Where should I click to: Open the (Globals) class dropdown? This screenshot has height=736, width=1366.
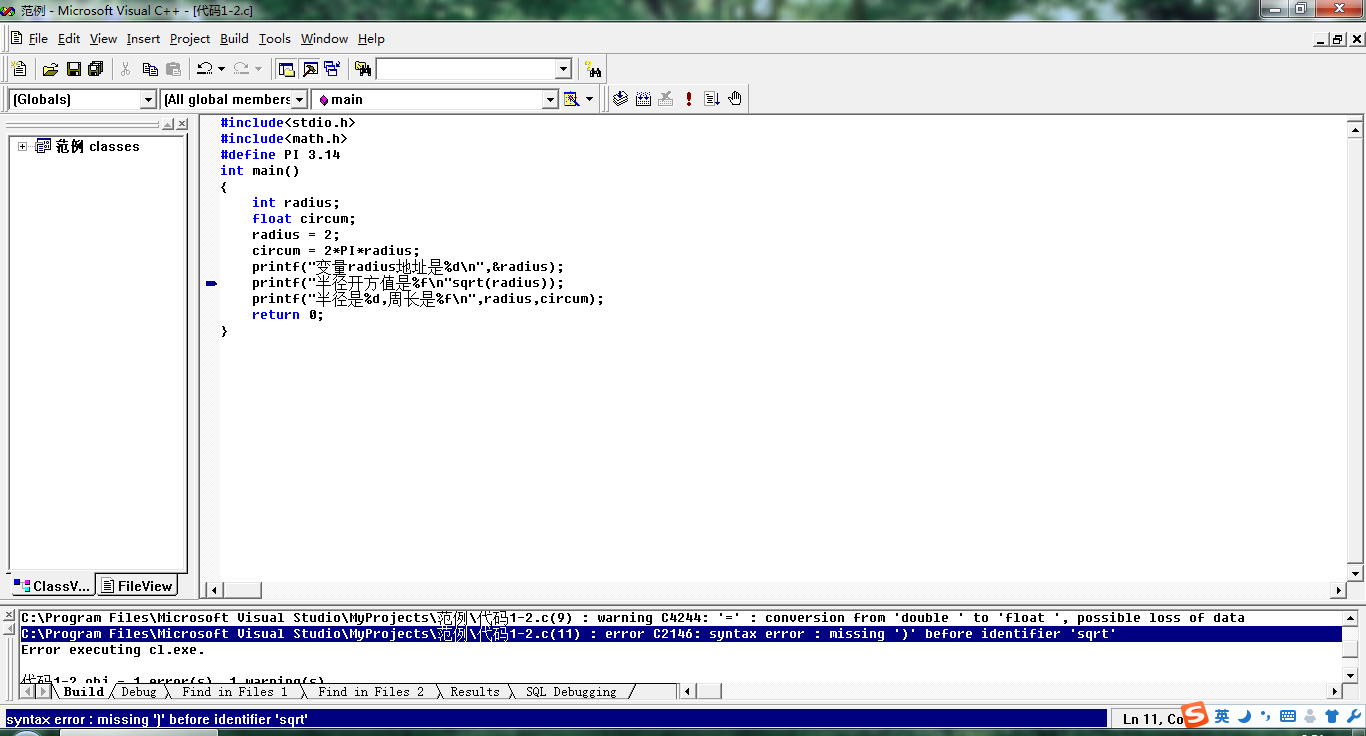click(x=148, y=99)
